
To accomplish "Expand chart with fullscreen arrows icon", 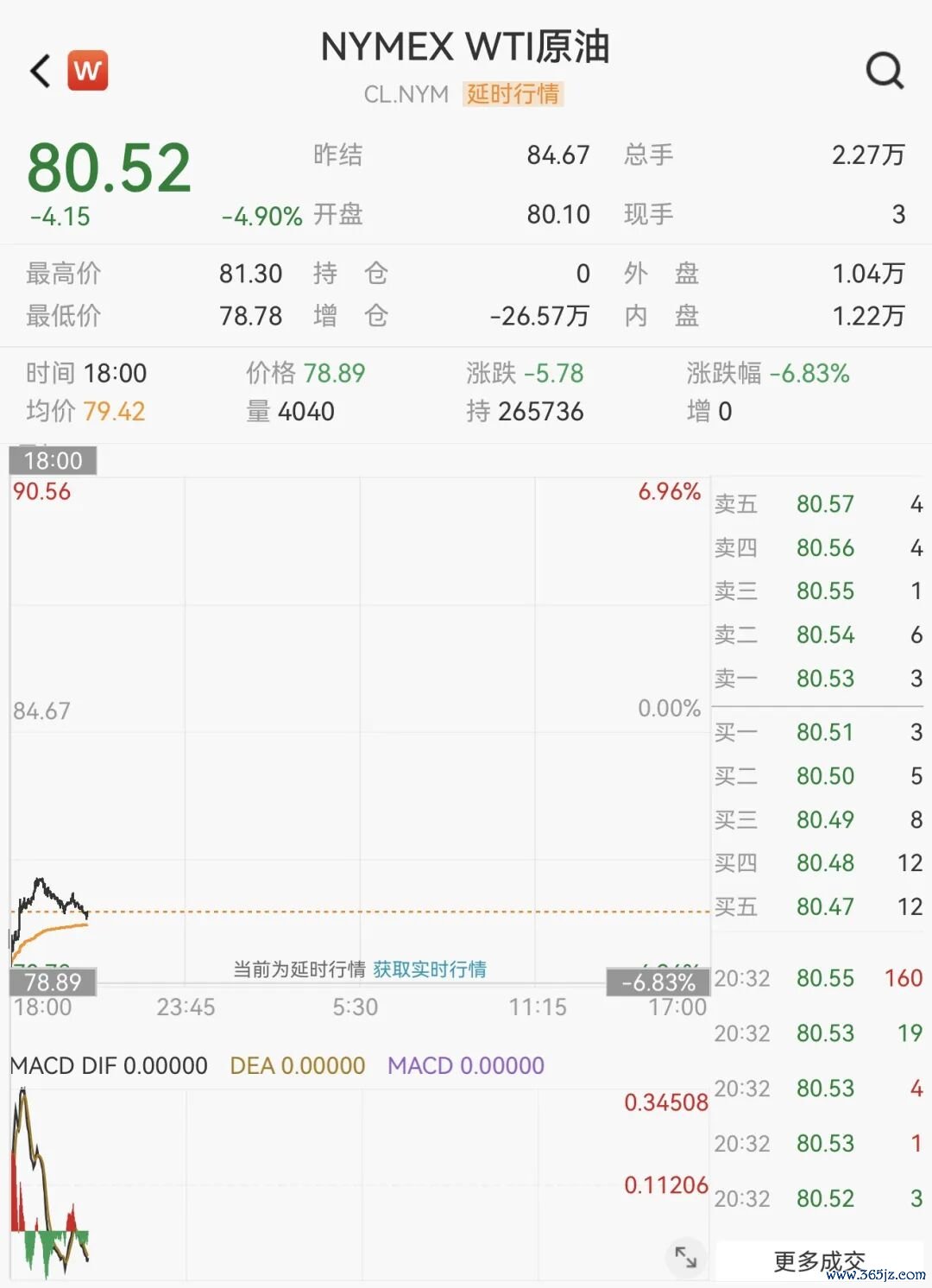I will 685,1257.
